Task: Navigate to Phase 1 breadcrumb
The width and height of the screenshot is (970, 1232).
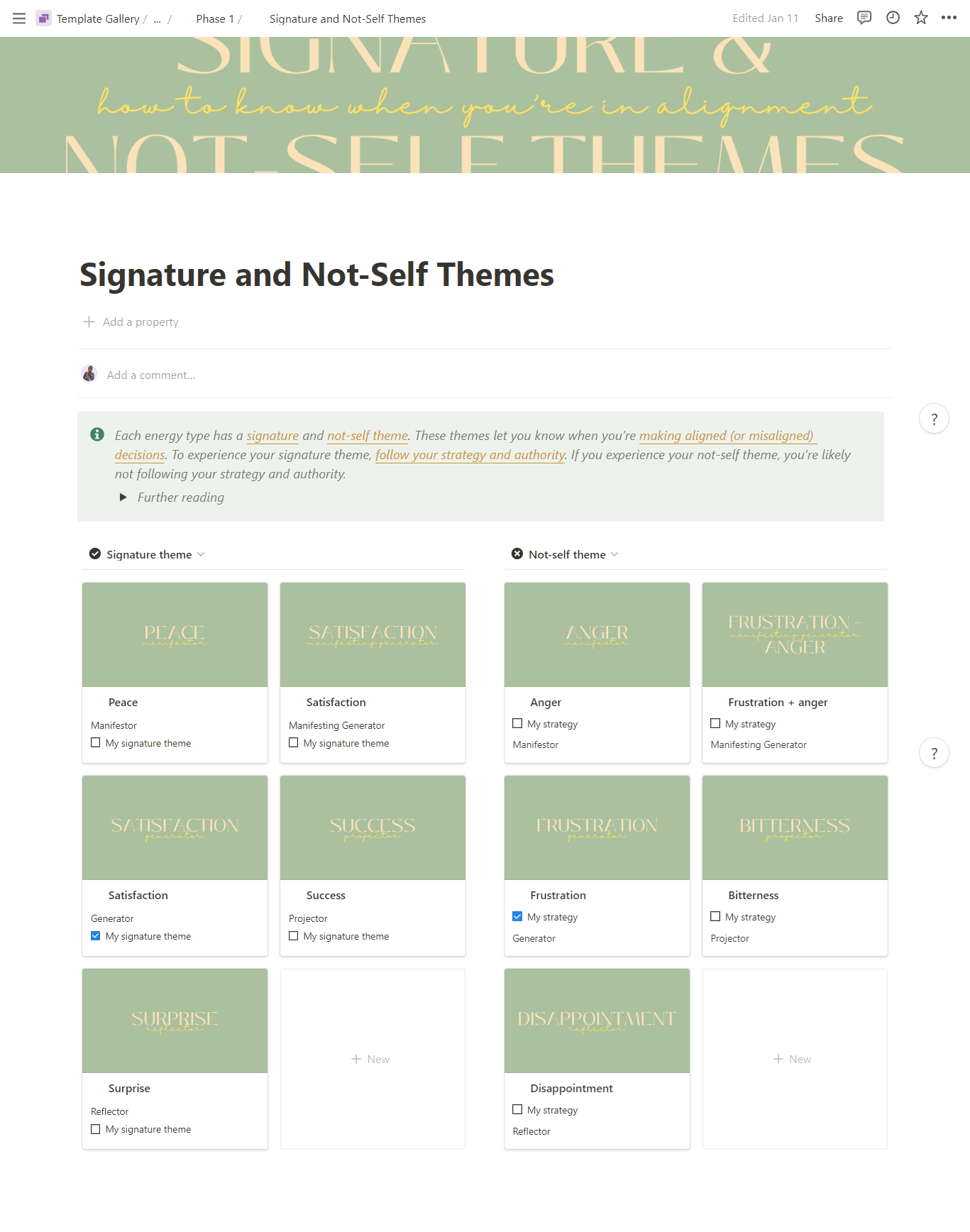Action: click(x=215, y=18)
